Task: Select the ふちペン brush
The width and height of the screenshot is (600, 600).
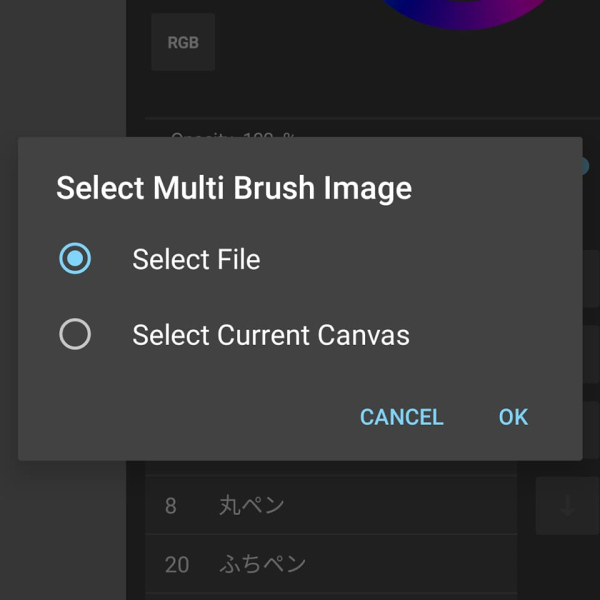Action: click(262, 564)
